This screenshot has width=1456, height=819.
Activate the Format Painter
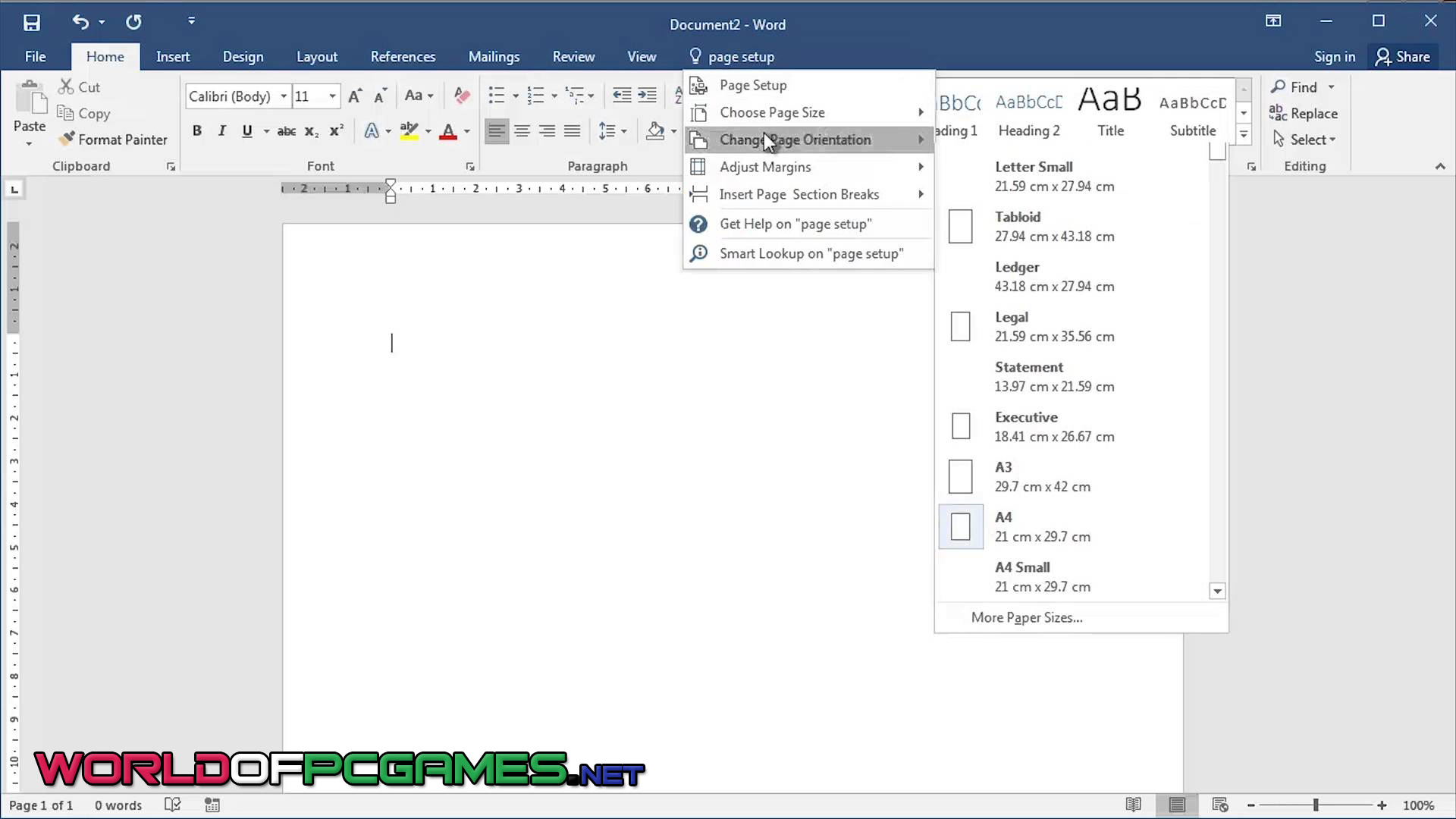coord(113,140)
